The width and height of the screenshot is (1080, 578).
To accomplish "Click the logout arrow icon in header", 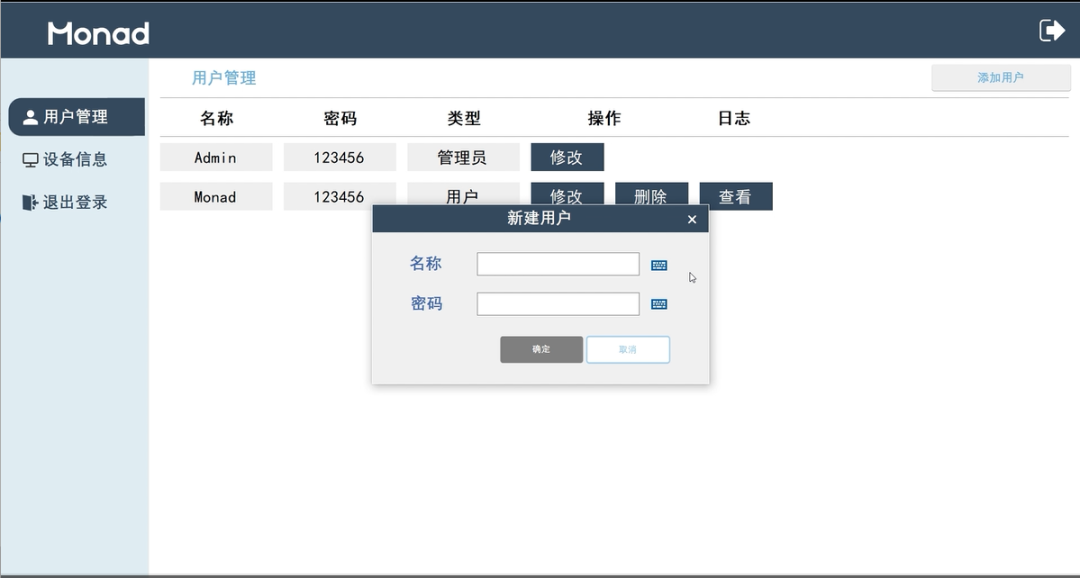I will (1052, 30).
